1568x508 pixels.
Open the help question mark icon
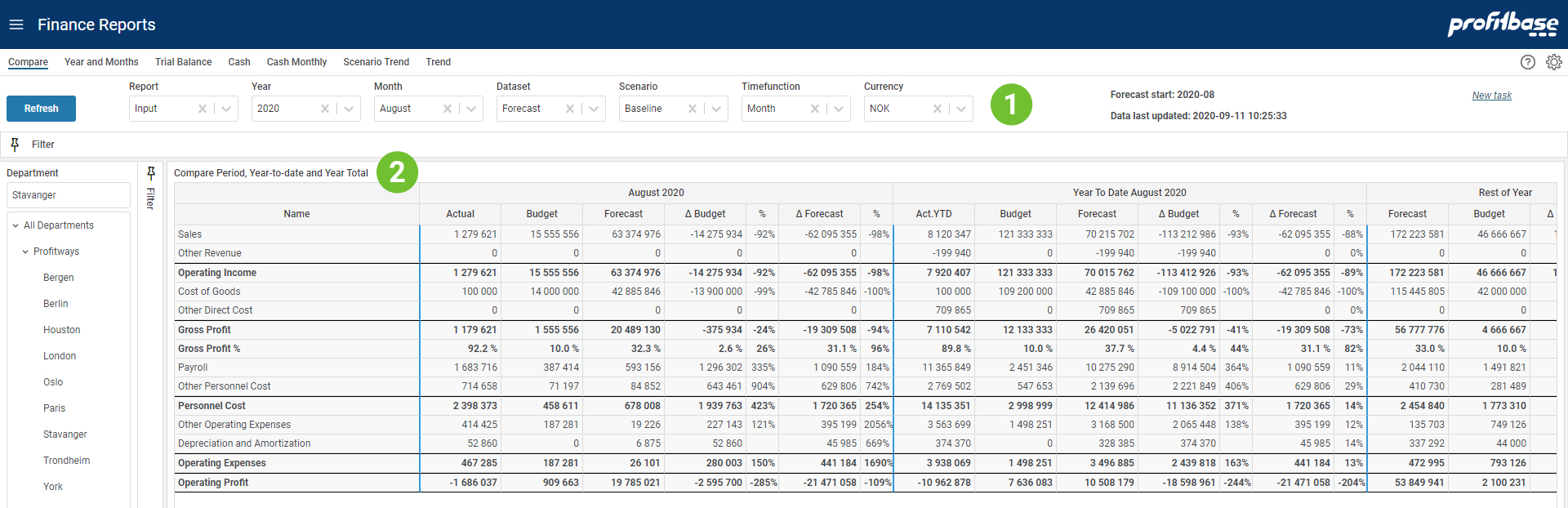[x=1527, y=62]
